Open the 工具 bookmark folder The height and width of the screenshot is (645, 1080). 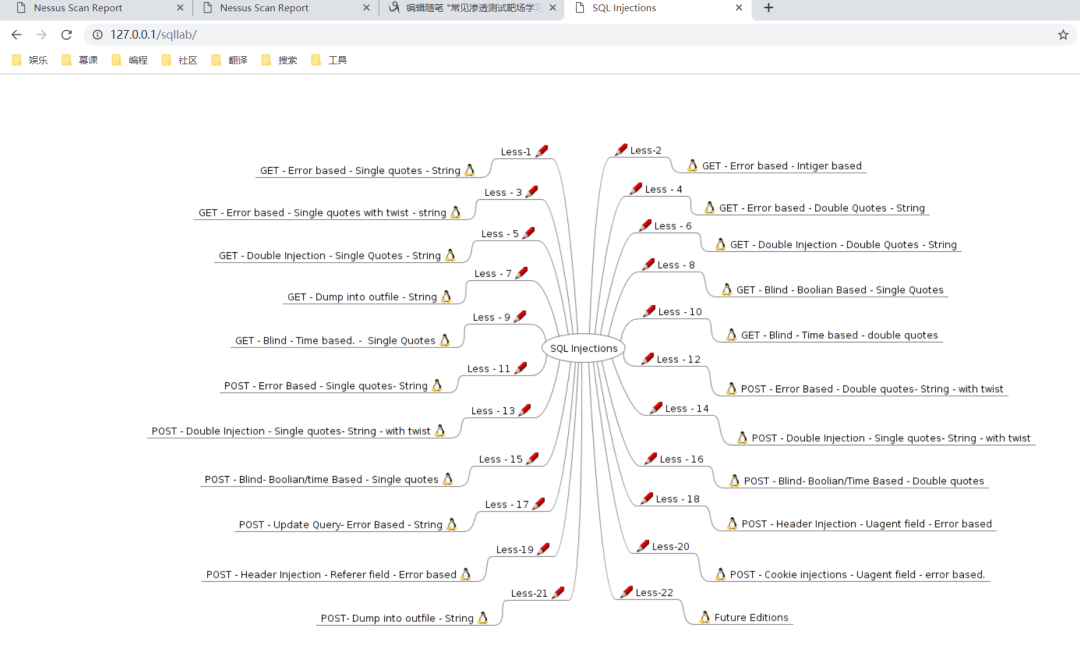tap(329, 60)
